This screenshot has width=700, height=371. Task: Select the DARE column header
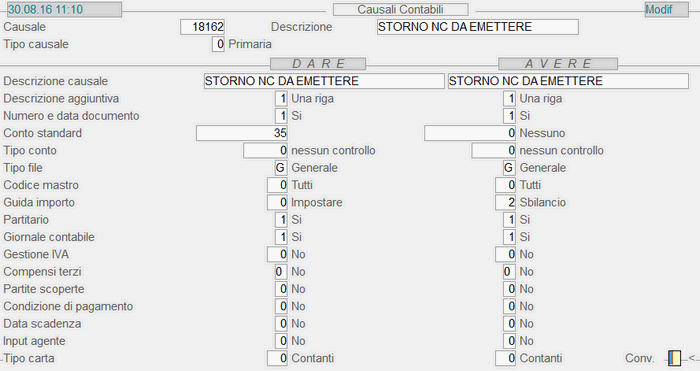[318, 64]
